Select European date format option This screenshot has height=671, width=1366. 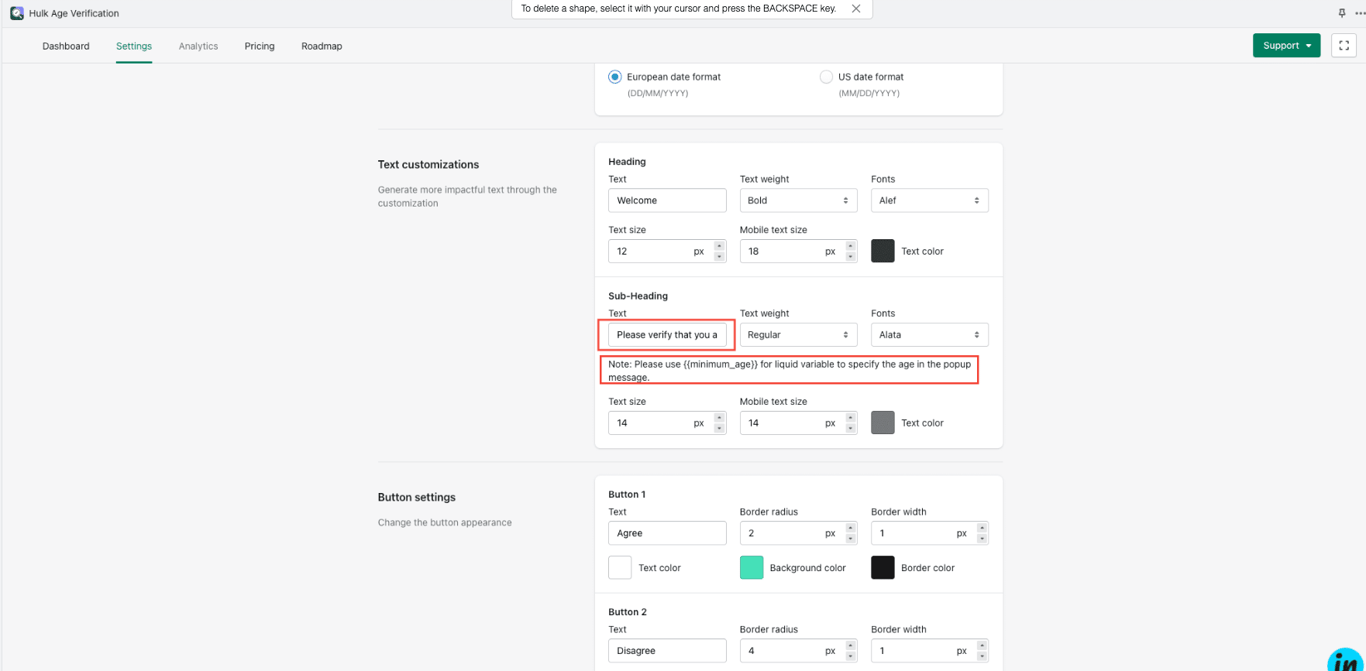point(615,77)
